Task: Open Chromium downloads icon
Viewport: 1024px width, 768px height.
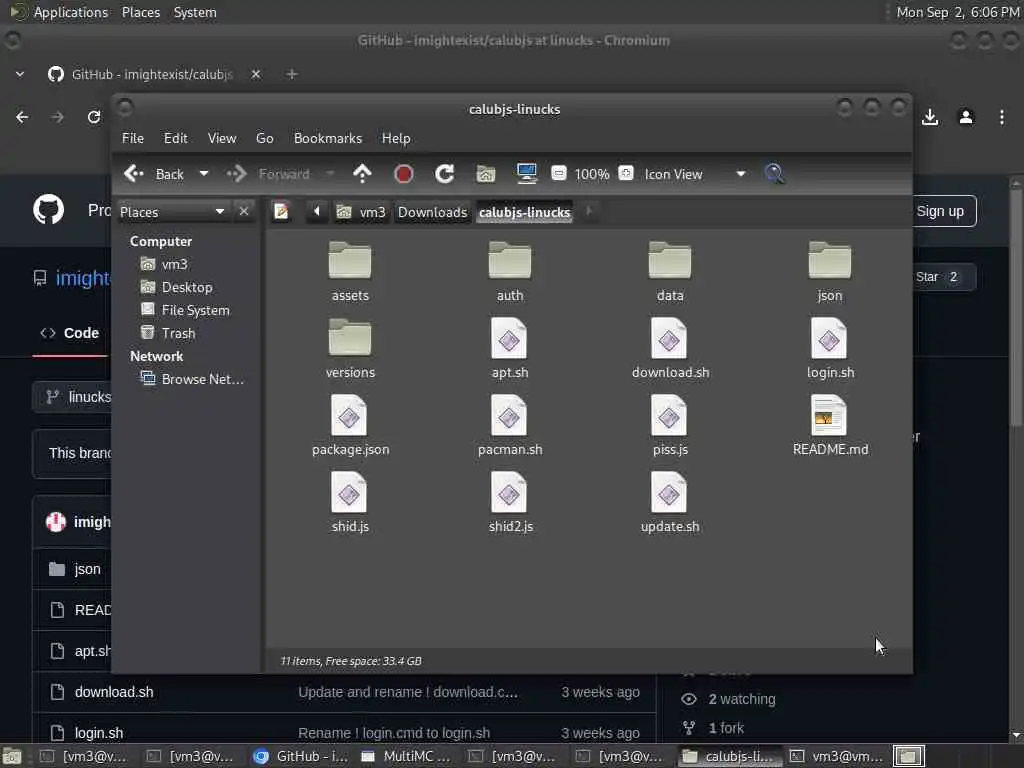Action: coord(930,117)
